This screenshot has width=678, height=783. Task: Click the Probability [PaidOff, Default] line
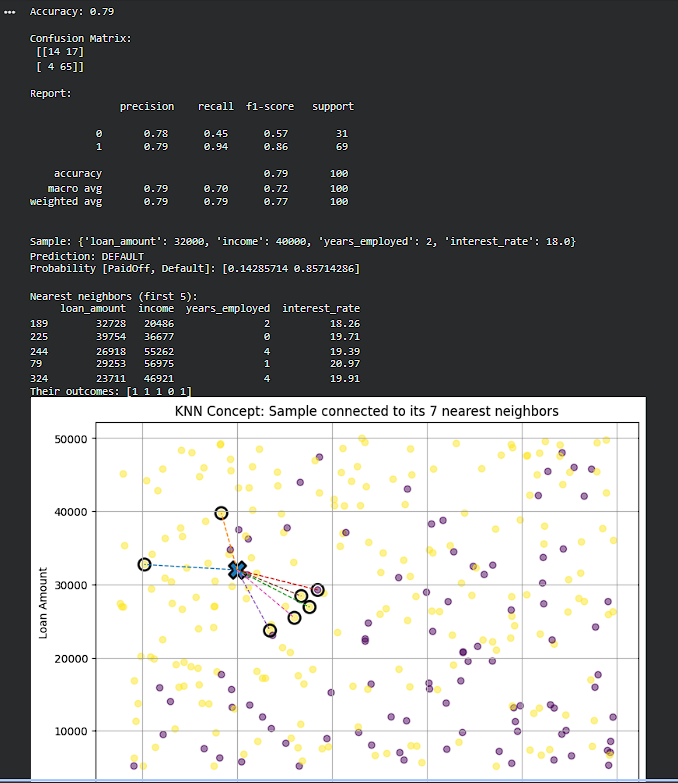click(195, 269)
